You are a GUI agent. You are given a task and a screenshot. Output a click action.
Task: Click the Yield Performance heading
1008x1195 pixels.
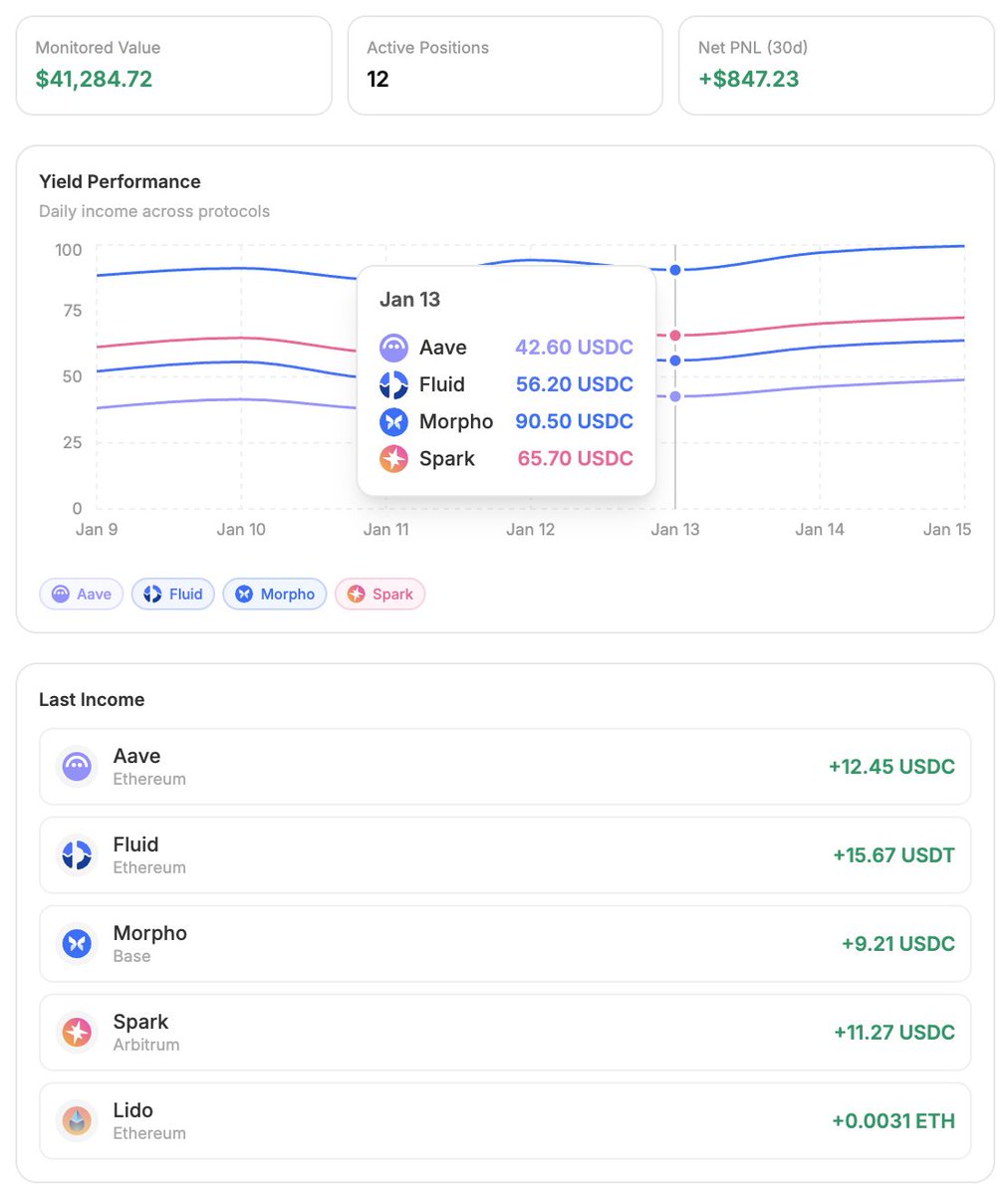coord(120,182)
